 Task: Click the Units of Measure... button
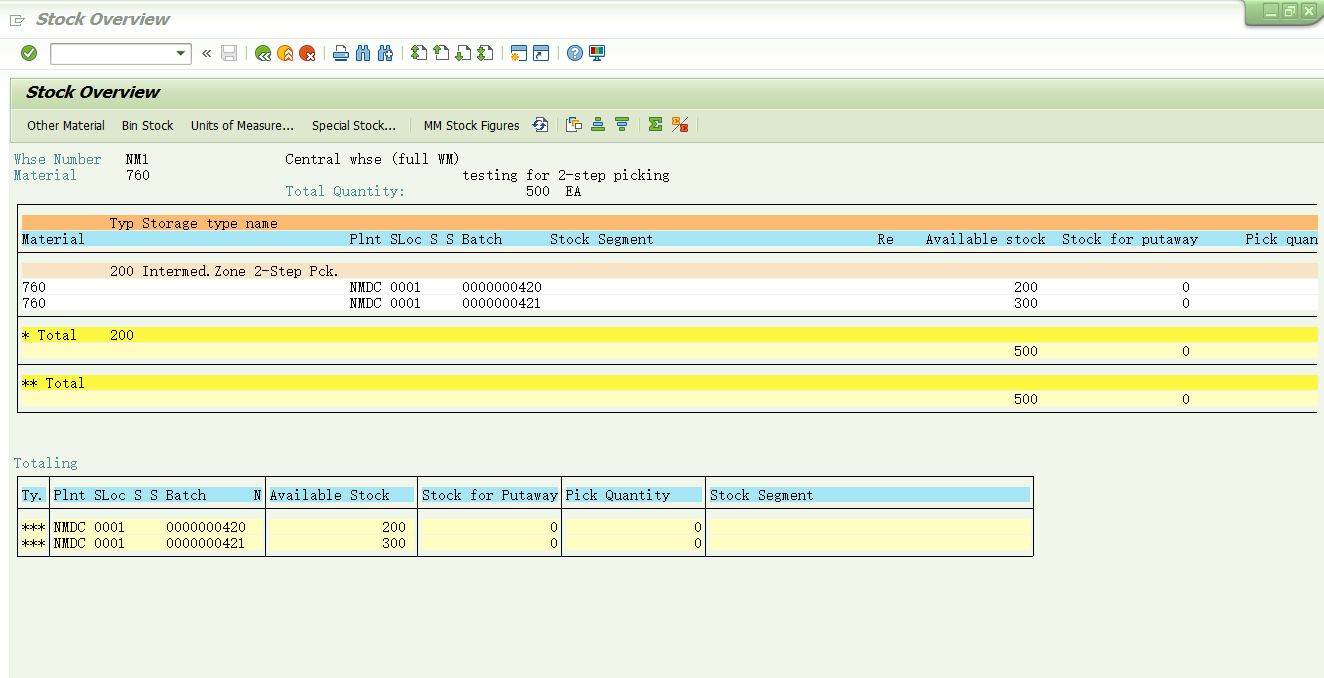243,126
